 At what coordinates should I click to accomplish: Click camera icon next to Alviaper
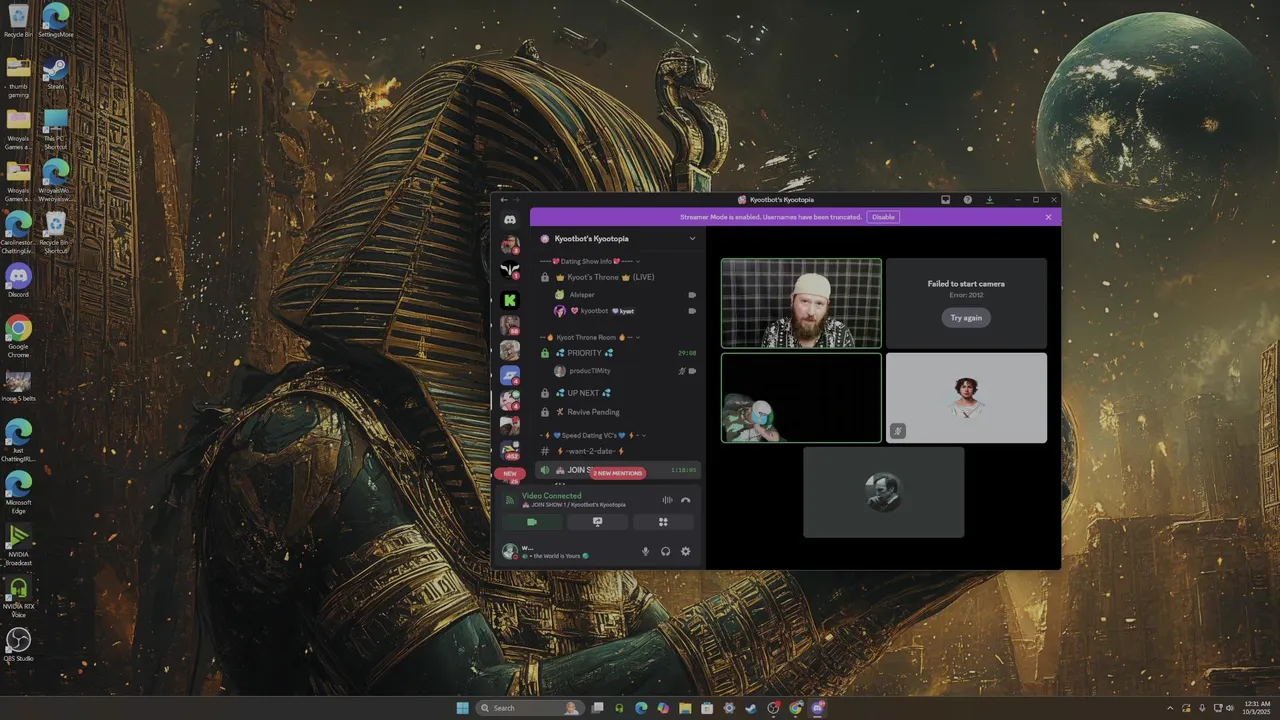[692, 295]
